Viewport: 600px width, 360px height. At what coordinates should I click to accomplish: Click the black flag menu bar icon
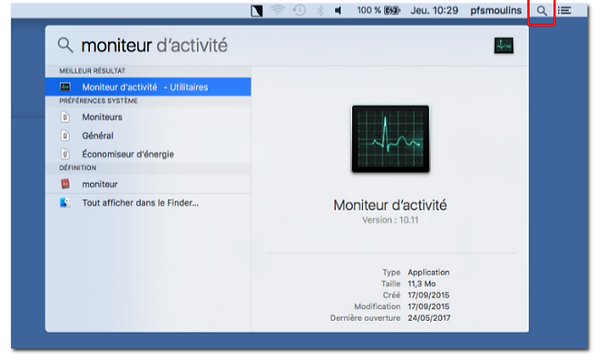[256, 11]
